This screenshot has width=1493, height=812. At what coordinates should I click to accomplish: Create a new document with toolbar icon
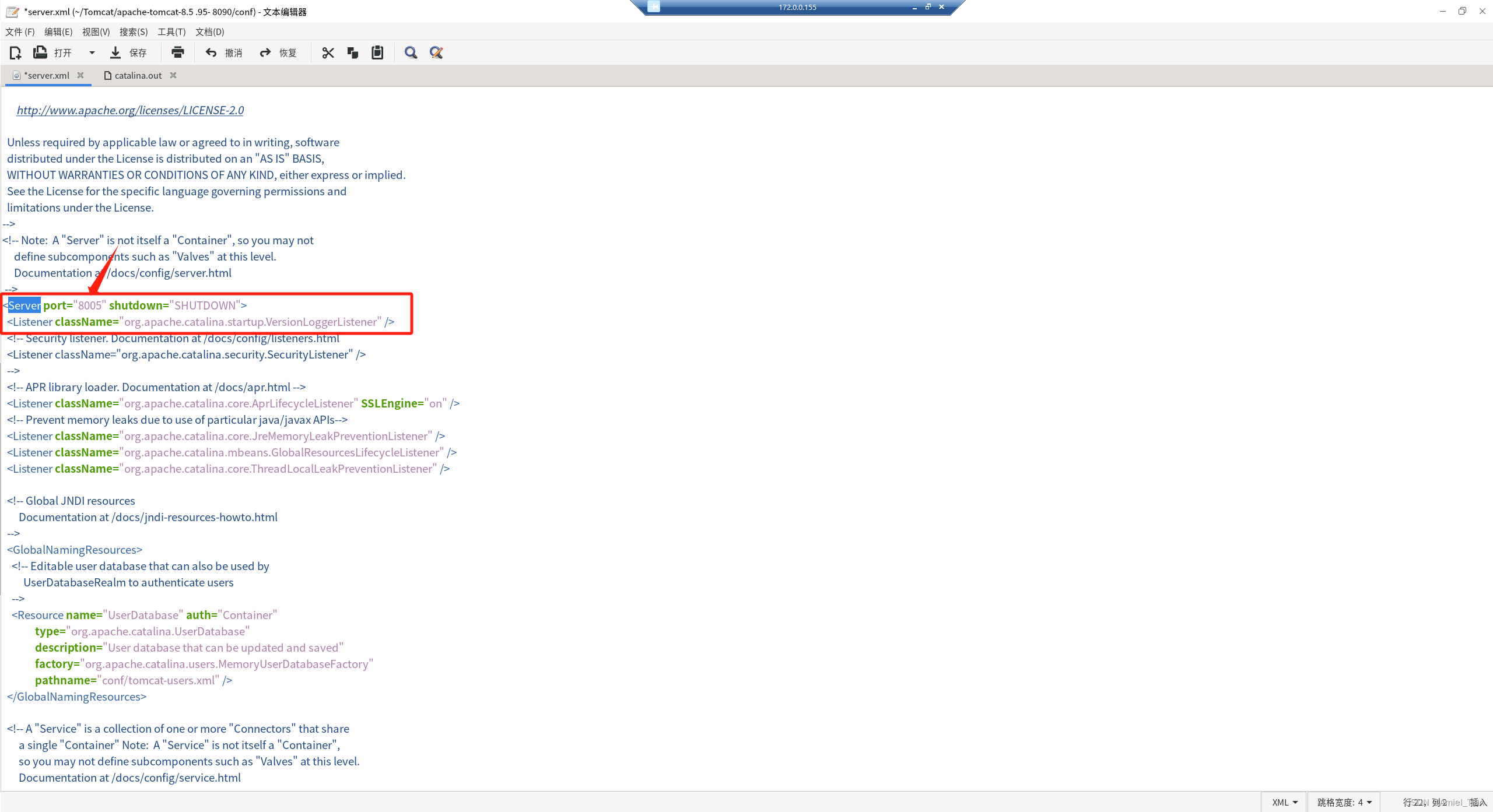(16, 53)
